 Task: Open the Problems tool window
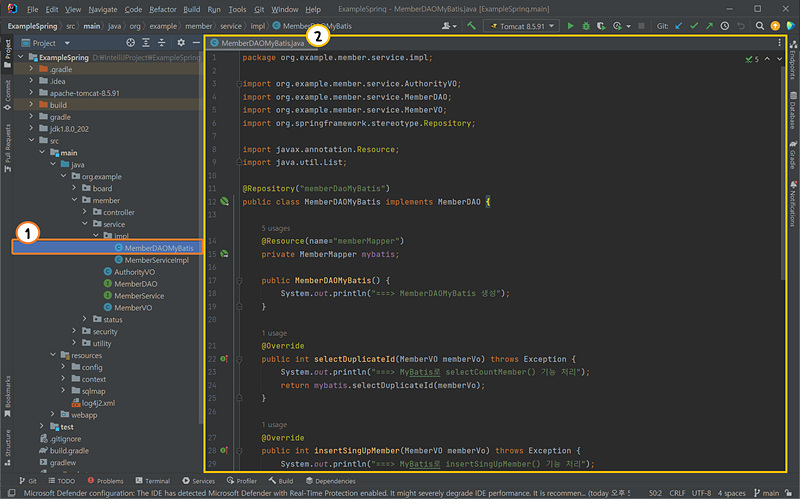click(x=105, y=481)
